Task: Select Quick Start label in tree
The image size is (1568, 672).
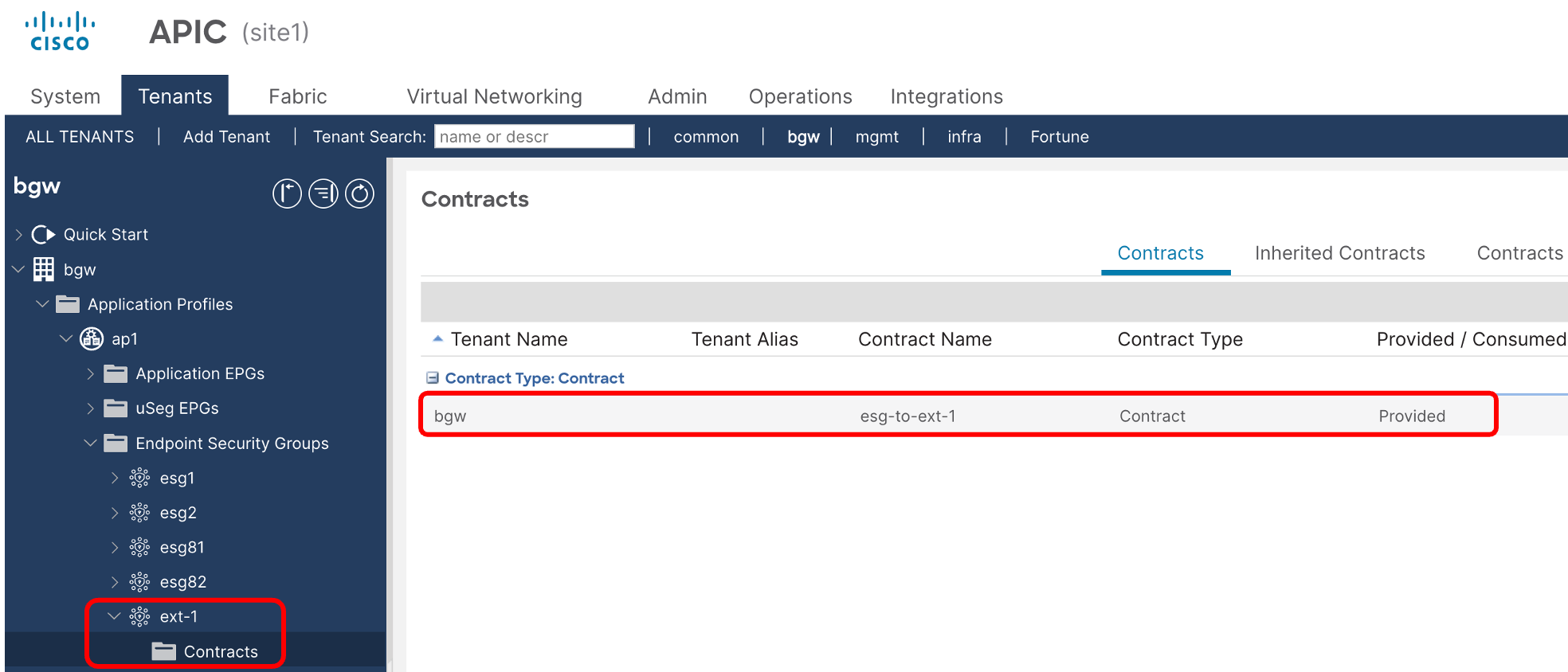Action: [x=106, y=235]
